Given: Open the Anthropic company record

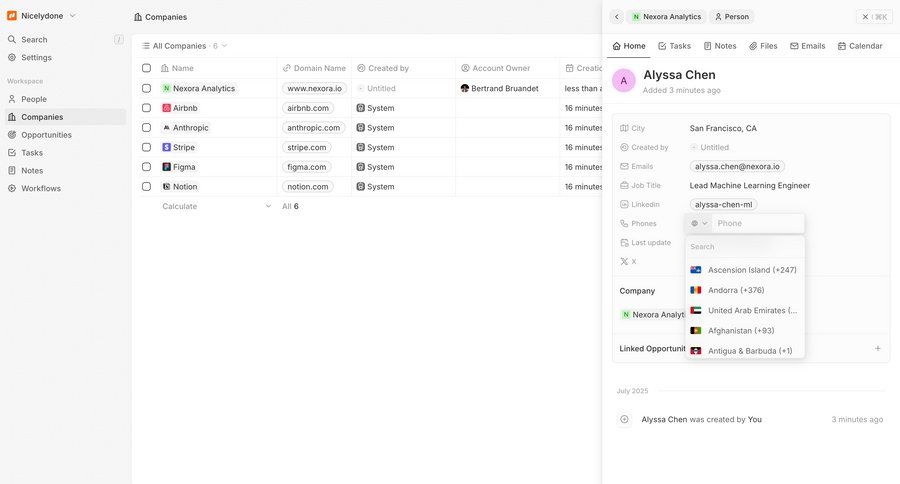Looking at the screenshot, I should 185,127.
